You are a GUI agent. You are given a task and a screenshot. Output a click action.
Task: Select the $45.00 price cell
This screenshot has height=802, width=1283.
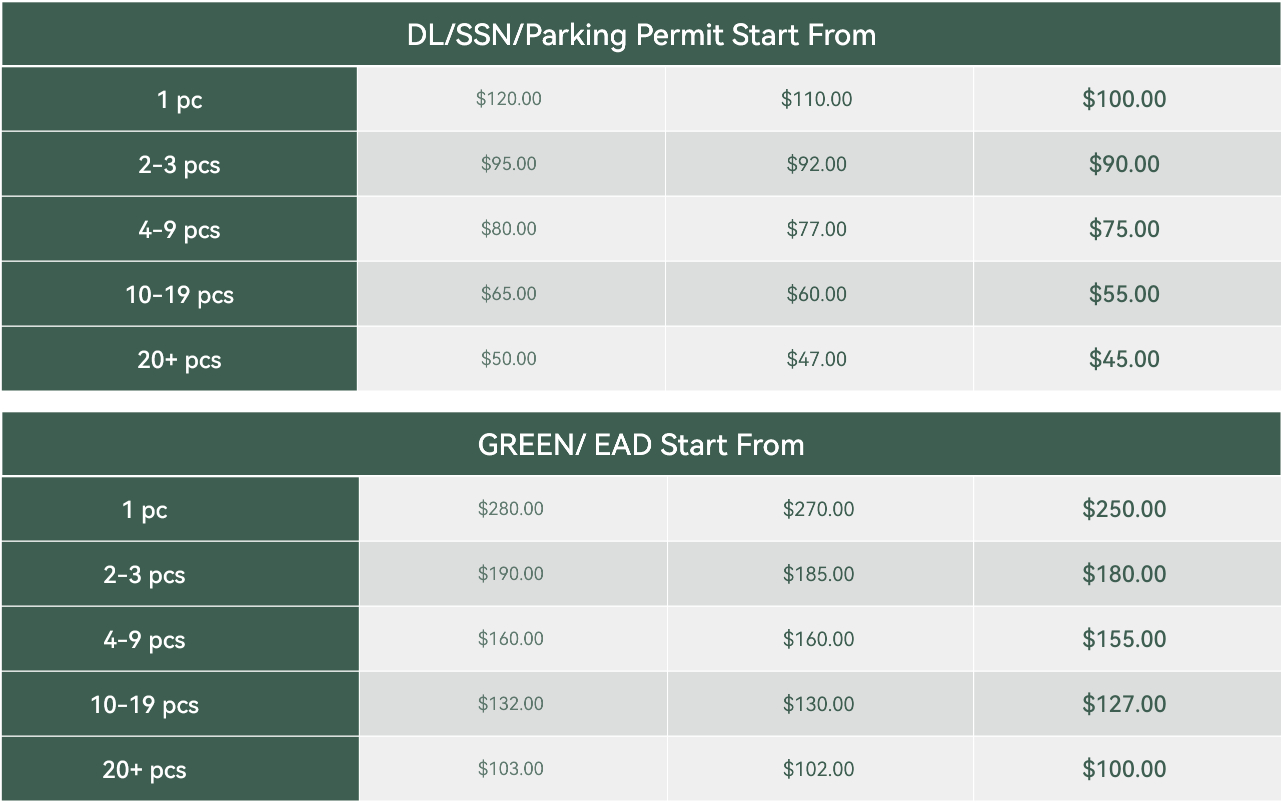click(1124, 359)
